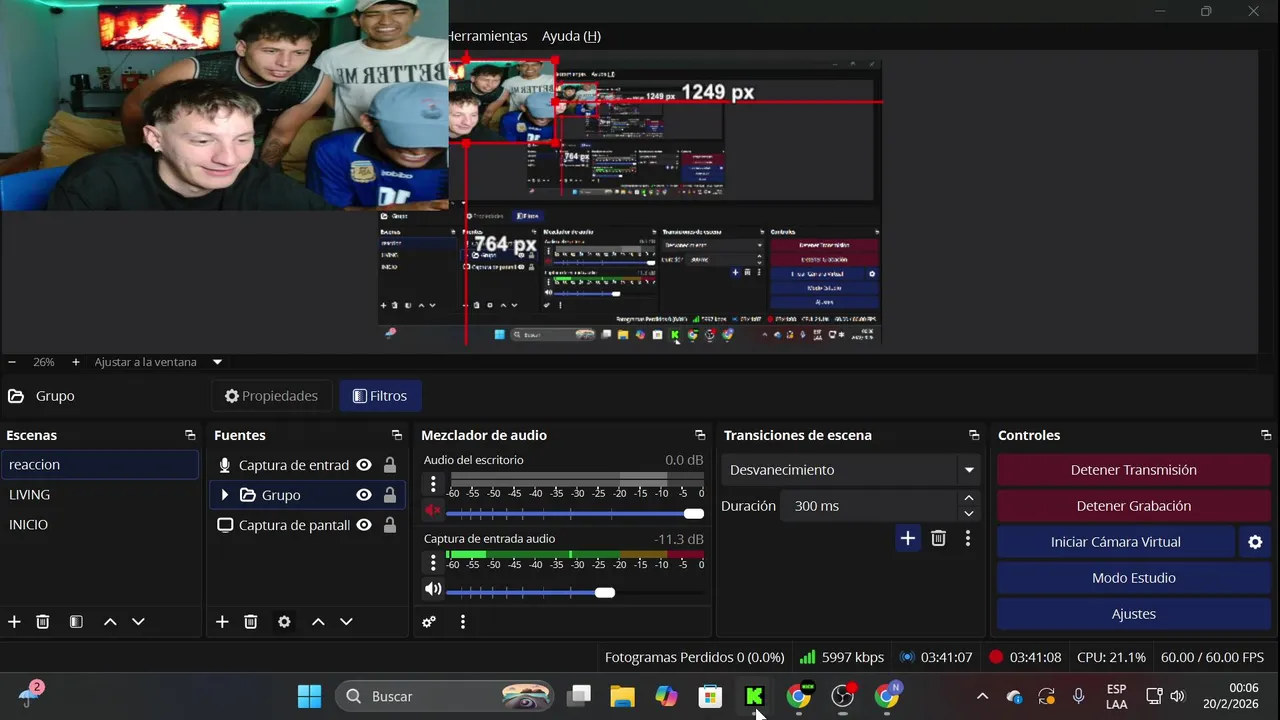This screenshot has height=720, width=1280.
Task: Zoom in the preview with plus
Action: 75,362
